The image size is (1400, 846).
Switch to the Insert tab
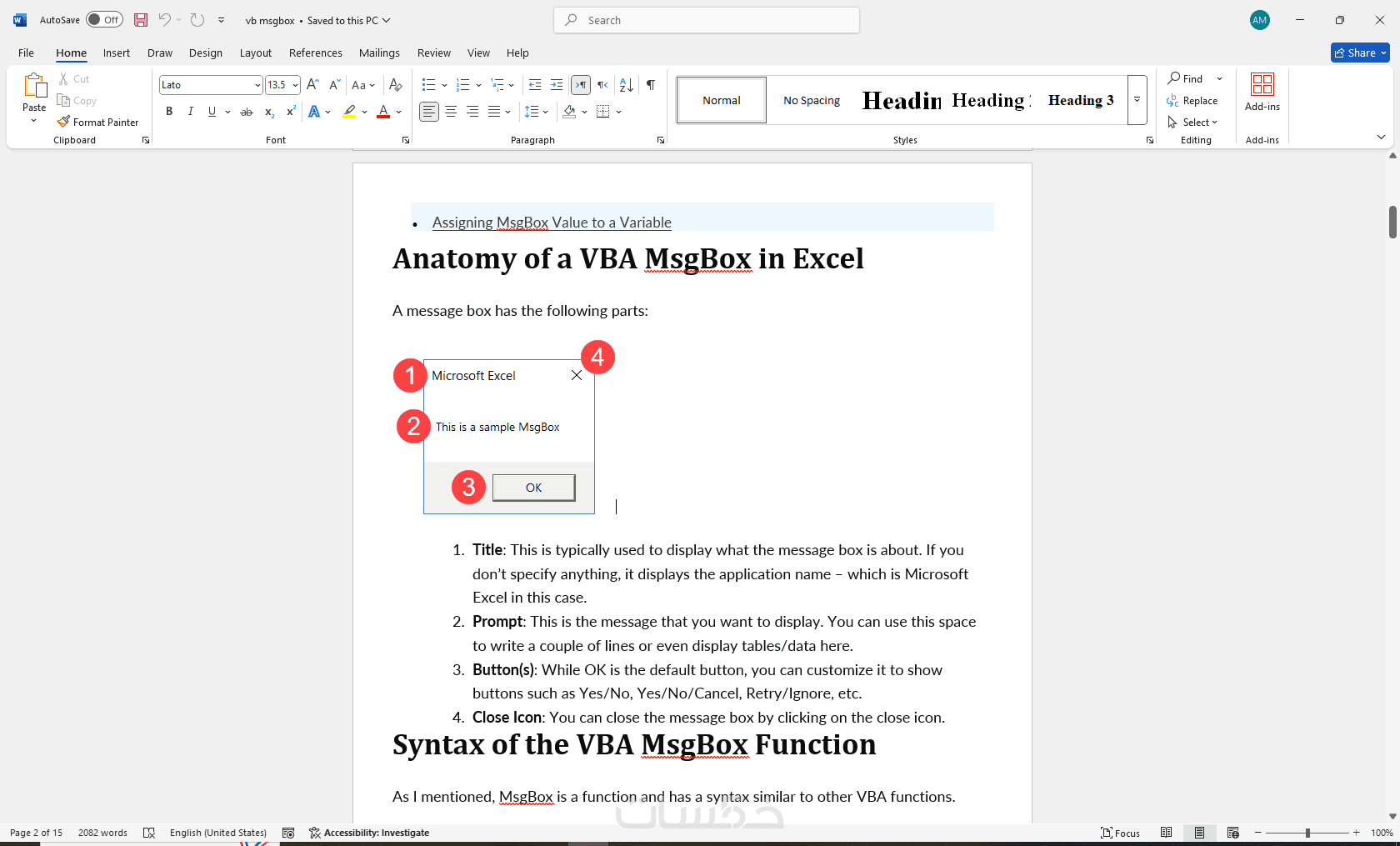[x=117, y=53]
